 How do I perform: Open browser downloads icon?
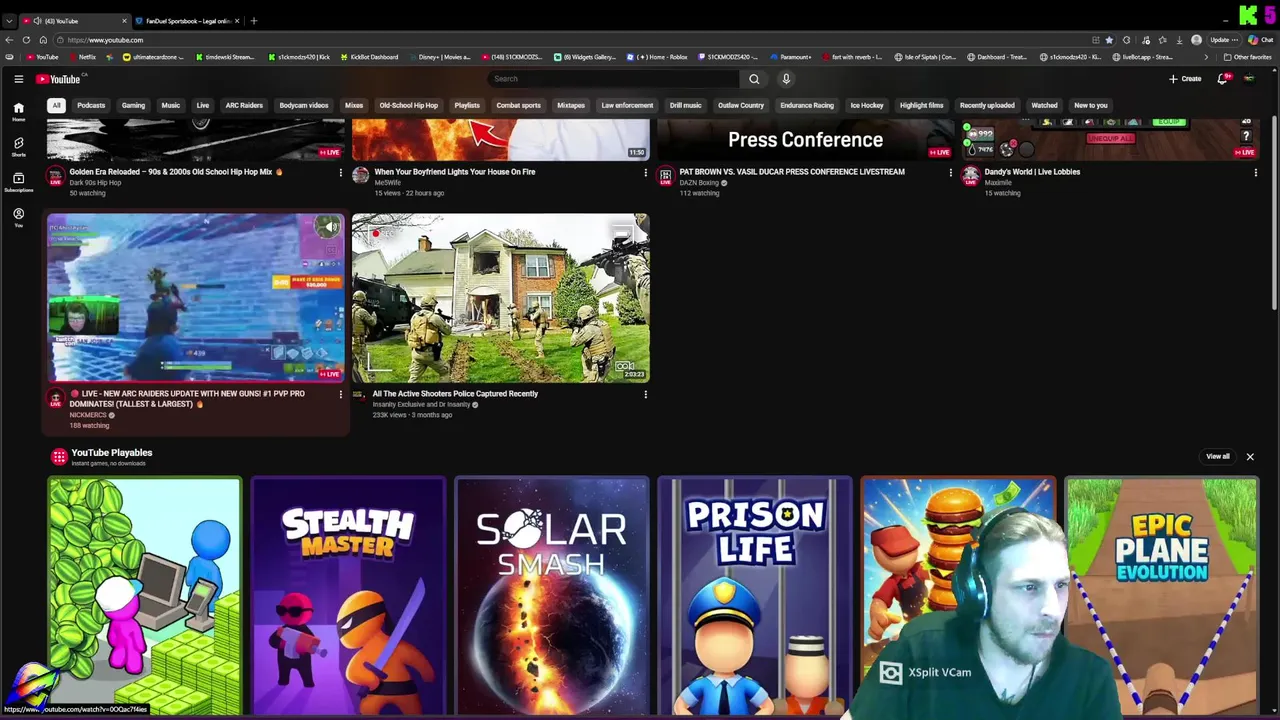[1180, 40]
